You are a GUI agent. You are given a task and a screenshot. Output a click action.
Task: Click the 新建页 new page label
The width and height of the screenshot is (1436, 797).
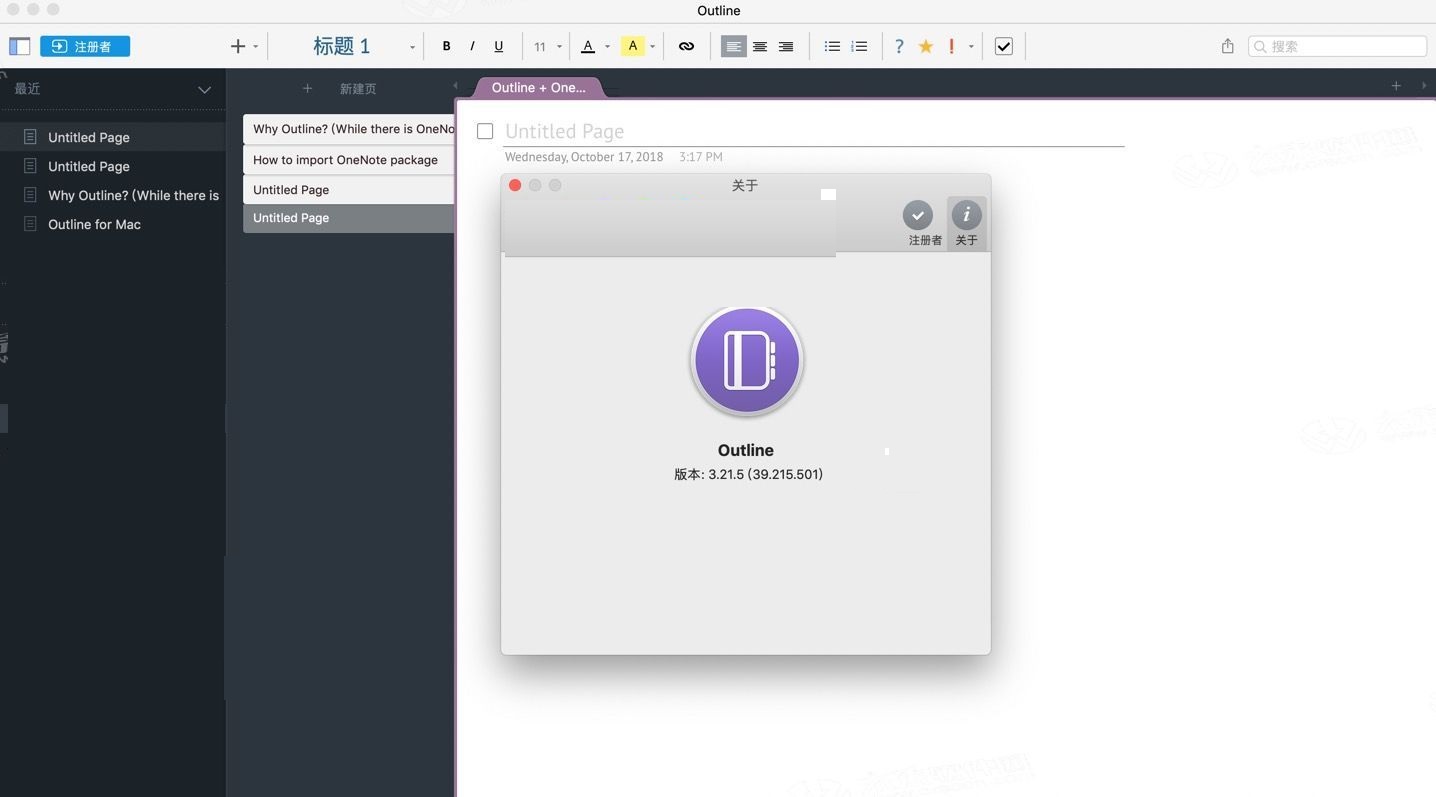point(358,89)
